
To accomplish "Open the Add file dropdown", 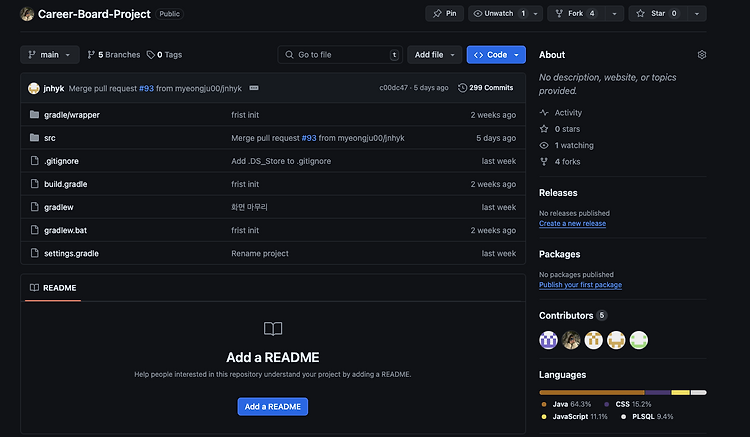I will [x=434, y=55].
